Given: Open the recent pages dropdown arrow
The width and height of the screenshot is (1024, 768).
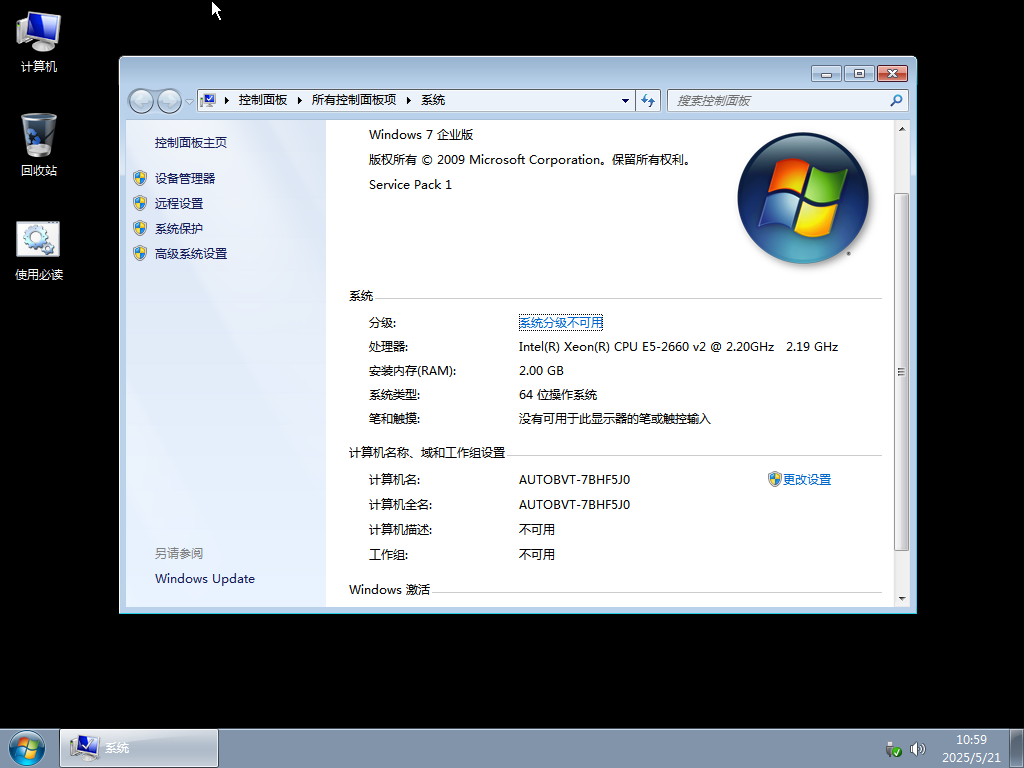Looking at the screenshot, I should [189, 101].
